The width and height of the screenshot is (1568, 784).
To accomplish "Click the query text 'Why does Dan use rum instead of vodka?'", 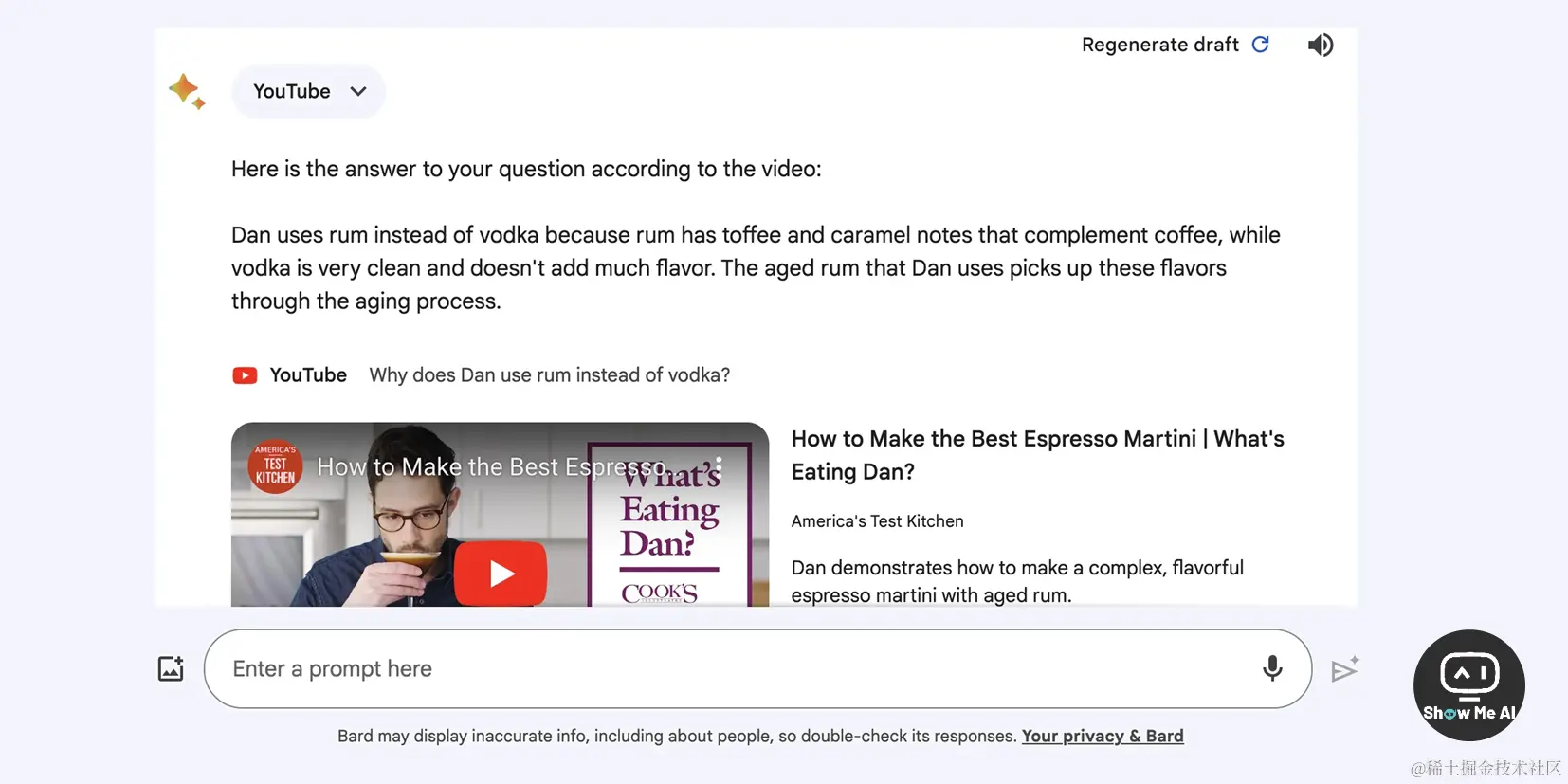I will click(550, 375).
